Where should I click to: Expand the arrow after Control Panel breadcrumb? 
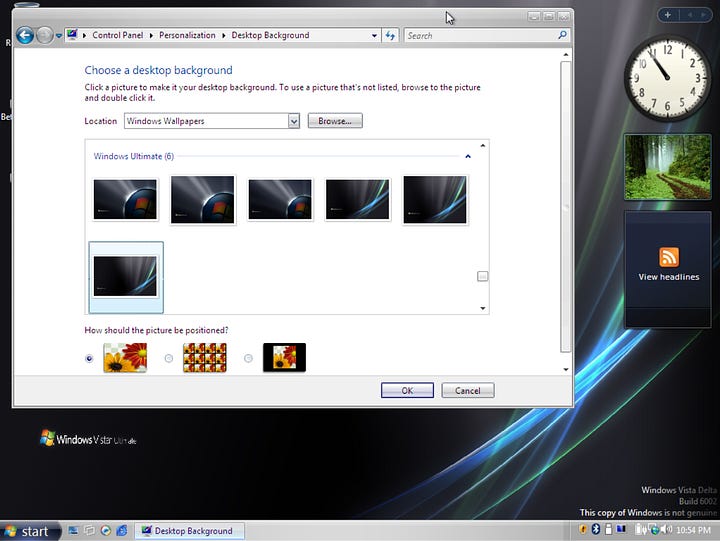pos(151,35)
